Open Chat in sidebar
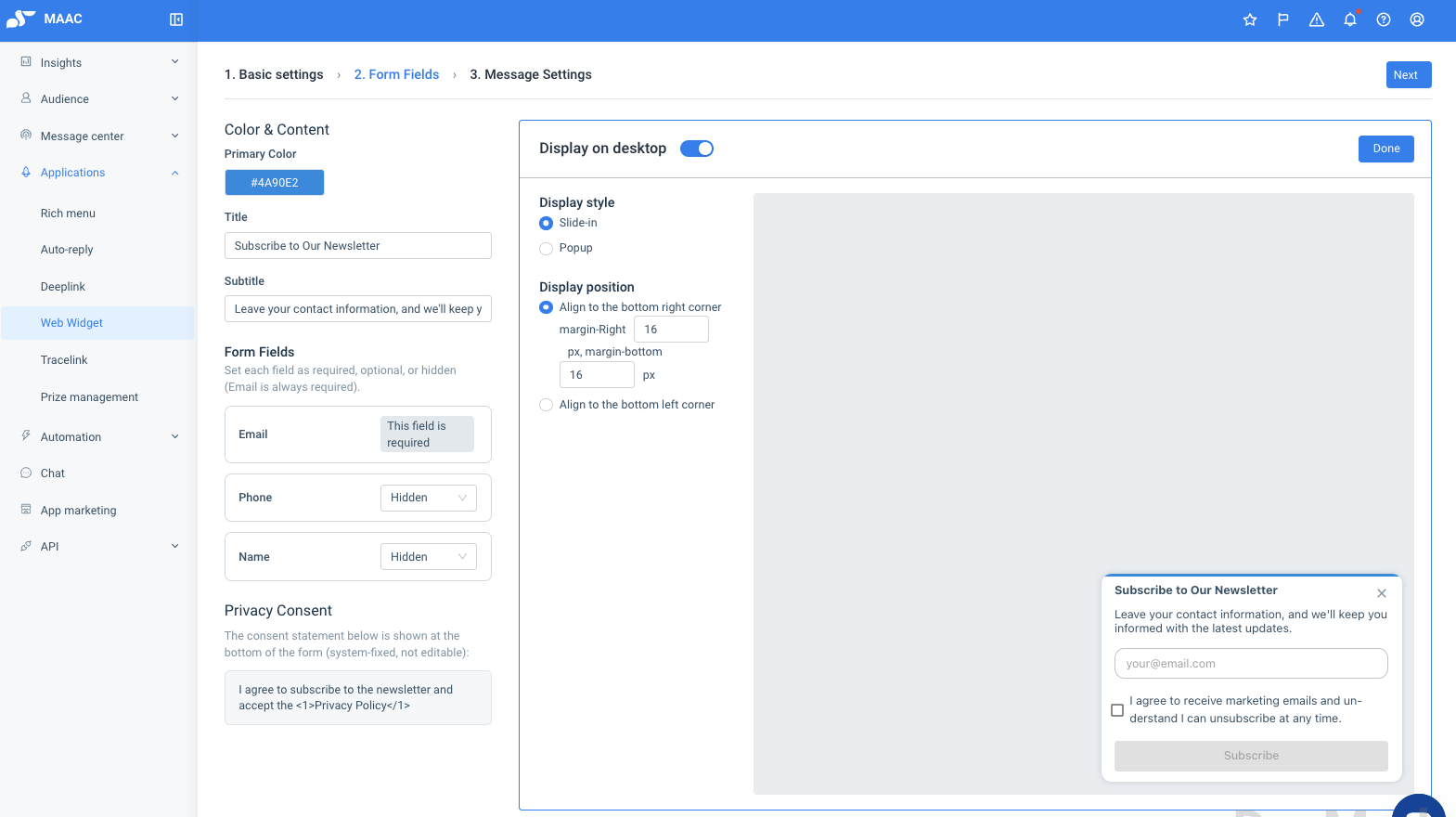Viewport: 1456px width, 817px height. tap(53, 473)
